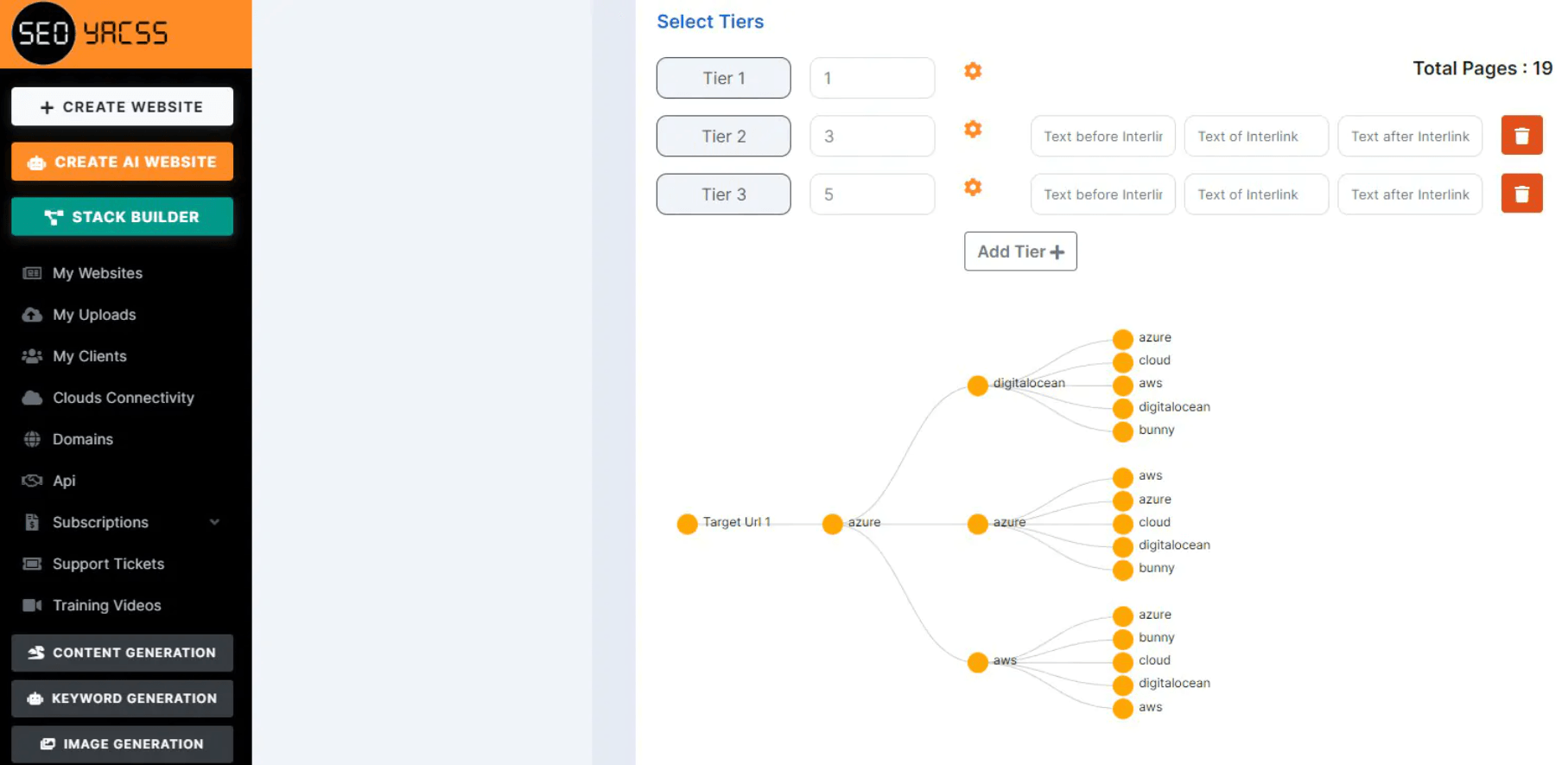This screenshot has height=765, width=1568.
Task: Select the aws tier 2 node
Action: 977,662
